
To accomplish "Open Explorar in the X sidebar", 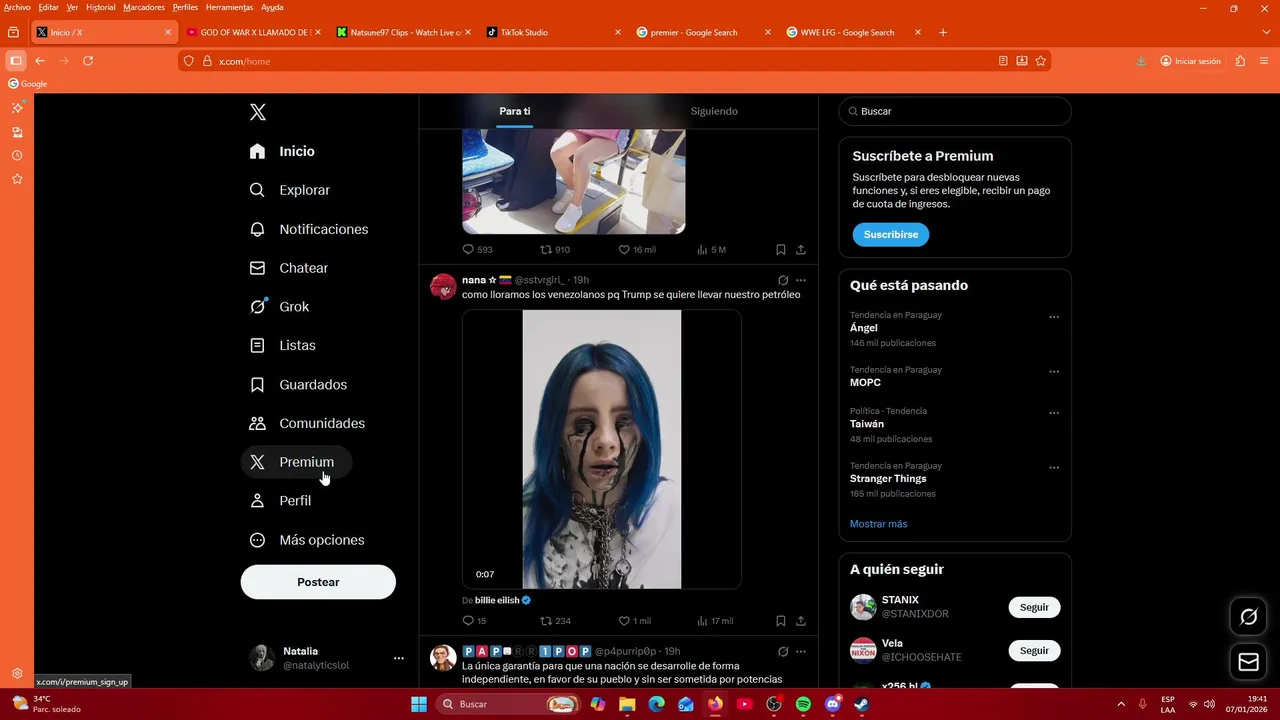I will (x=290, y=190).
